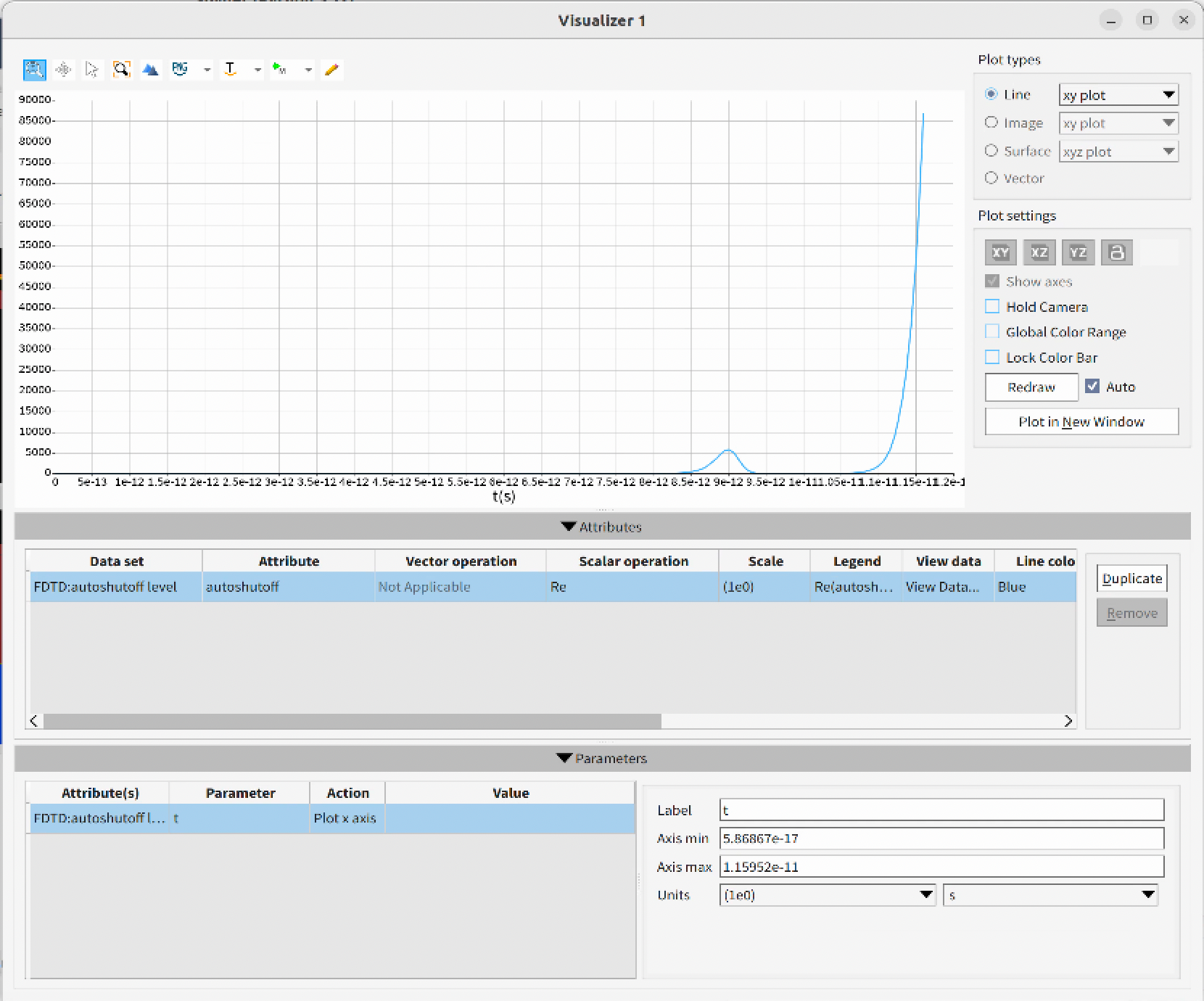The height and width of the screenshot is (1001, 1204).
Task: Click the Blue line color cell
Action: (x=1034, y=587)
